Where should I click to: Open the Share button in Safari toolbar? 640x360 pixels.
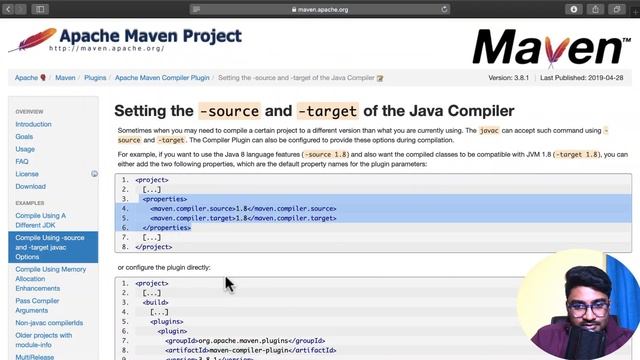point(596,9)
